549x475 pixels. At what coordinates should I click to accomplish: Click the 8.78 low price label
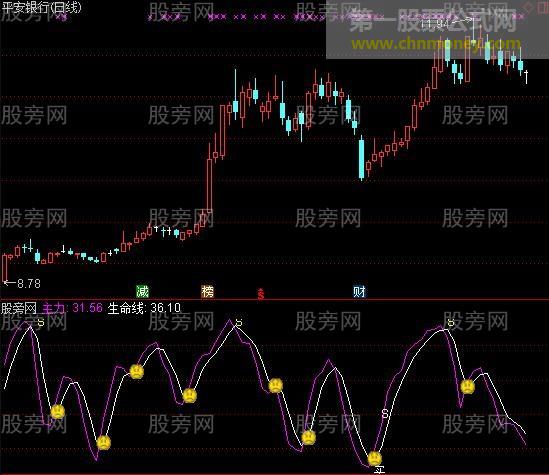pos(29,284)
